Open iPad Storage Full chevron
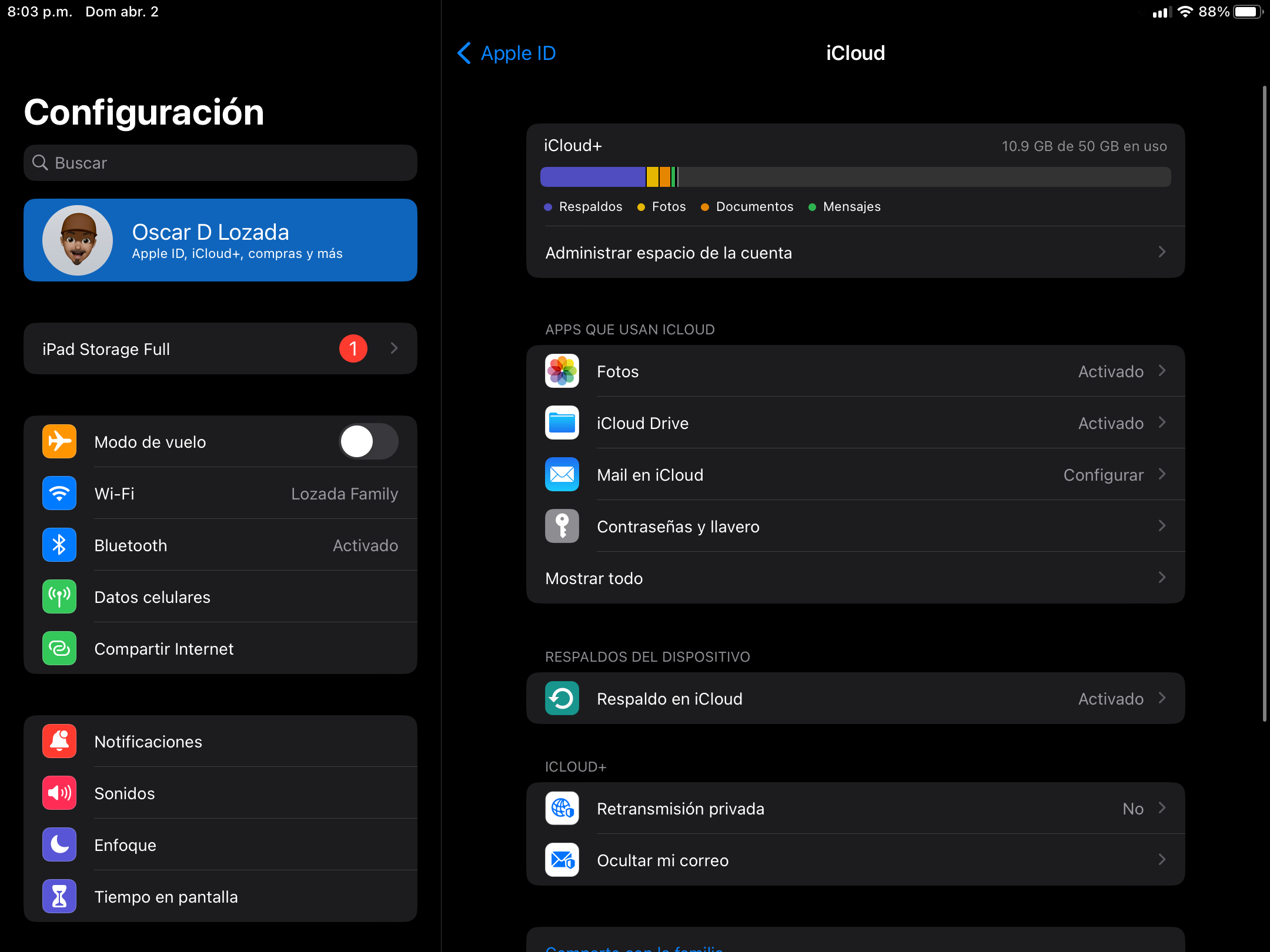 tap(394, 349)
